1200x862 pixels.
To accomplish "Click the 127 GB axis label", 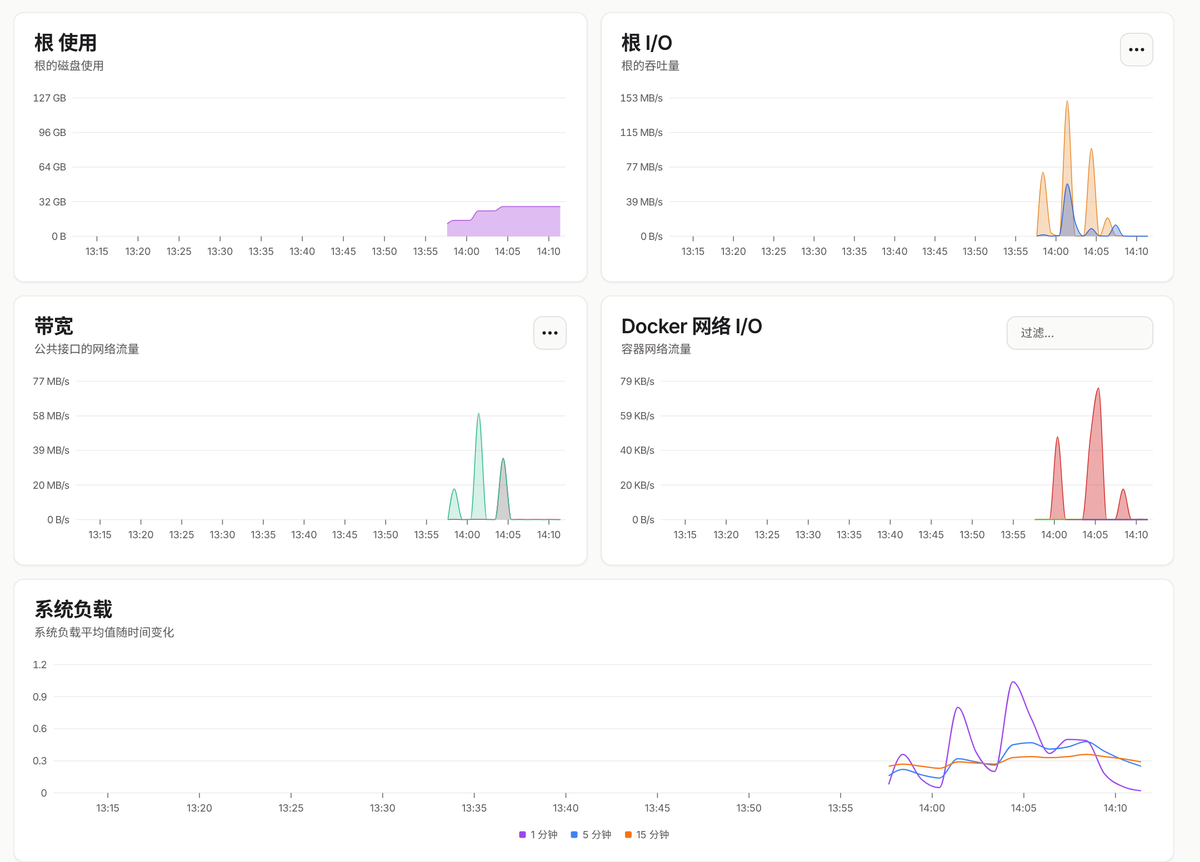I will coord(50,98).
